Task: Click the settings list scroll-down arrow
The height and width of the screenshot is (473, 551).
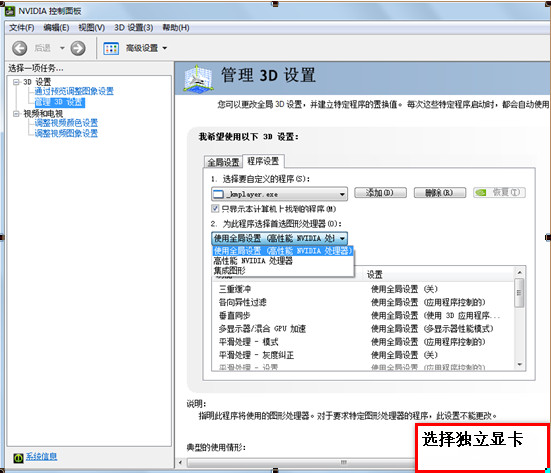Action: pos(519,364)
